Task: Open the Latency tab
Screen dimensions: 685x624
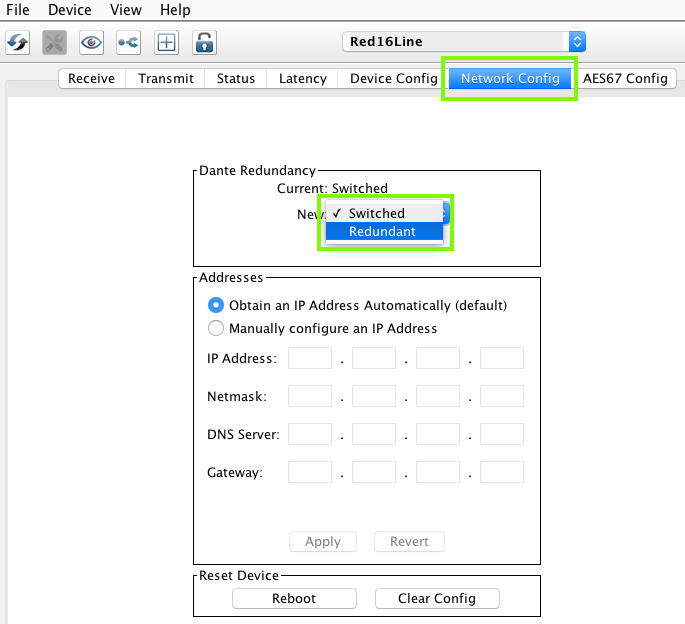Action: point(302,78)
